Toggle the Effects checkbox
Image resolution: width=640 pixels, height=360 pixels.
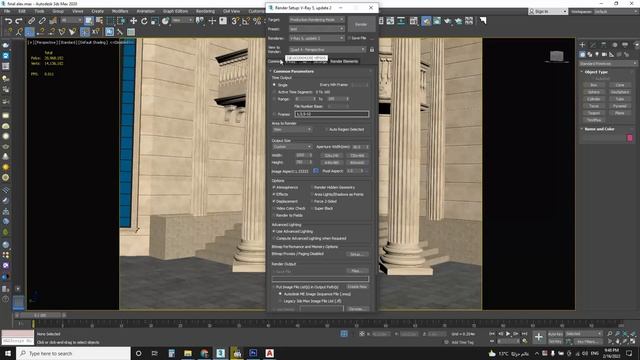(274, 194)
